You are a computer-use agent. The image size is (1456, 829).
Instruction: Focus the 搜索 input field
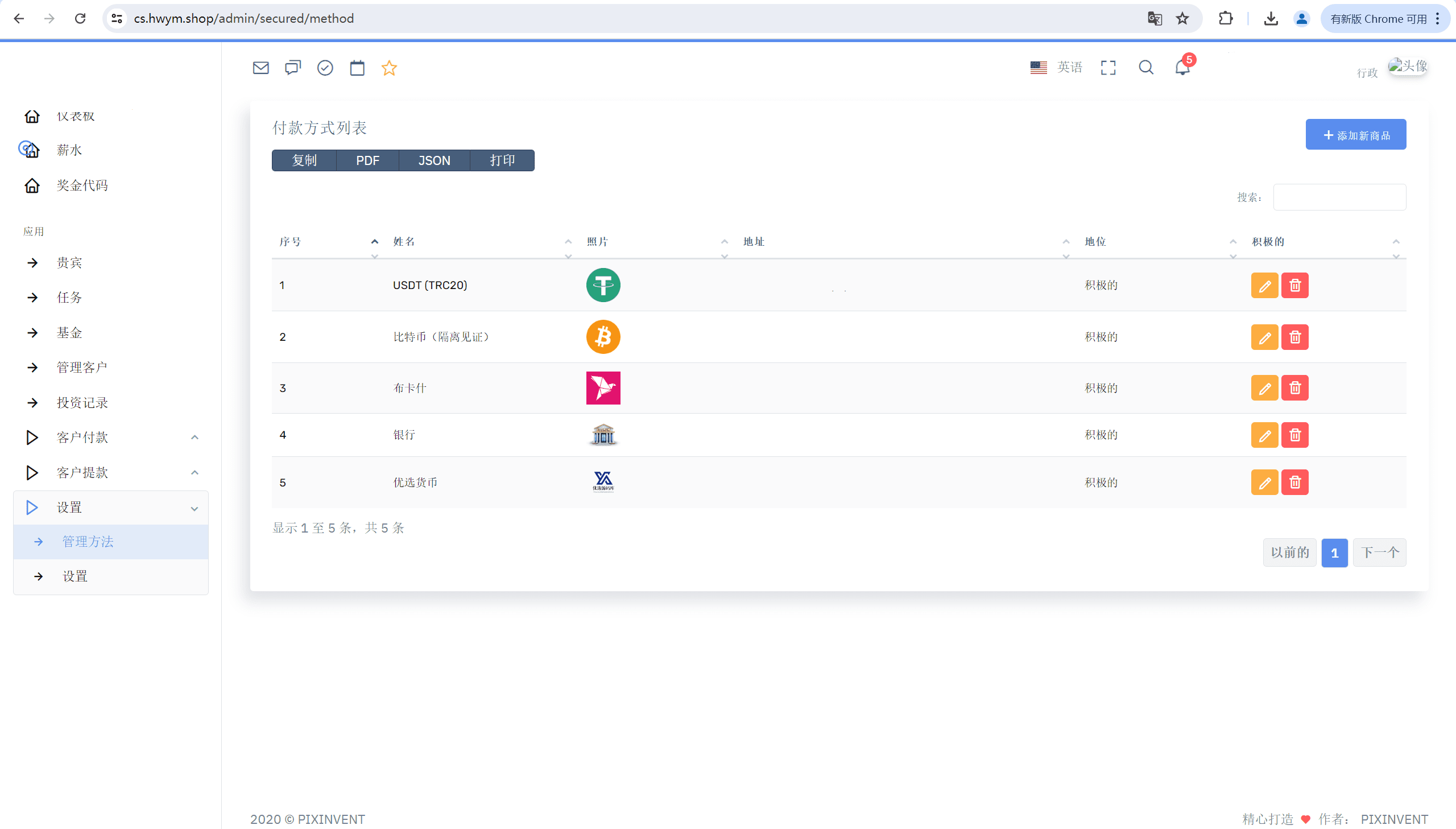pyautogui.click(x=1339, y=197)
